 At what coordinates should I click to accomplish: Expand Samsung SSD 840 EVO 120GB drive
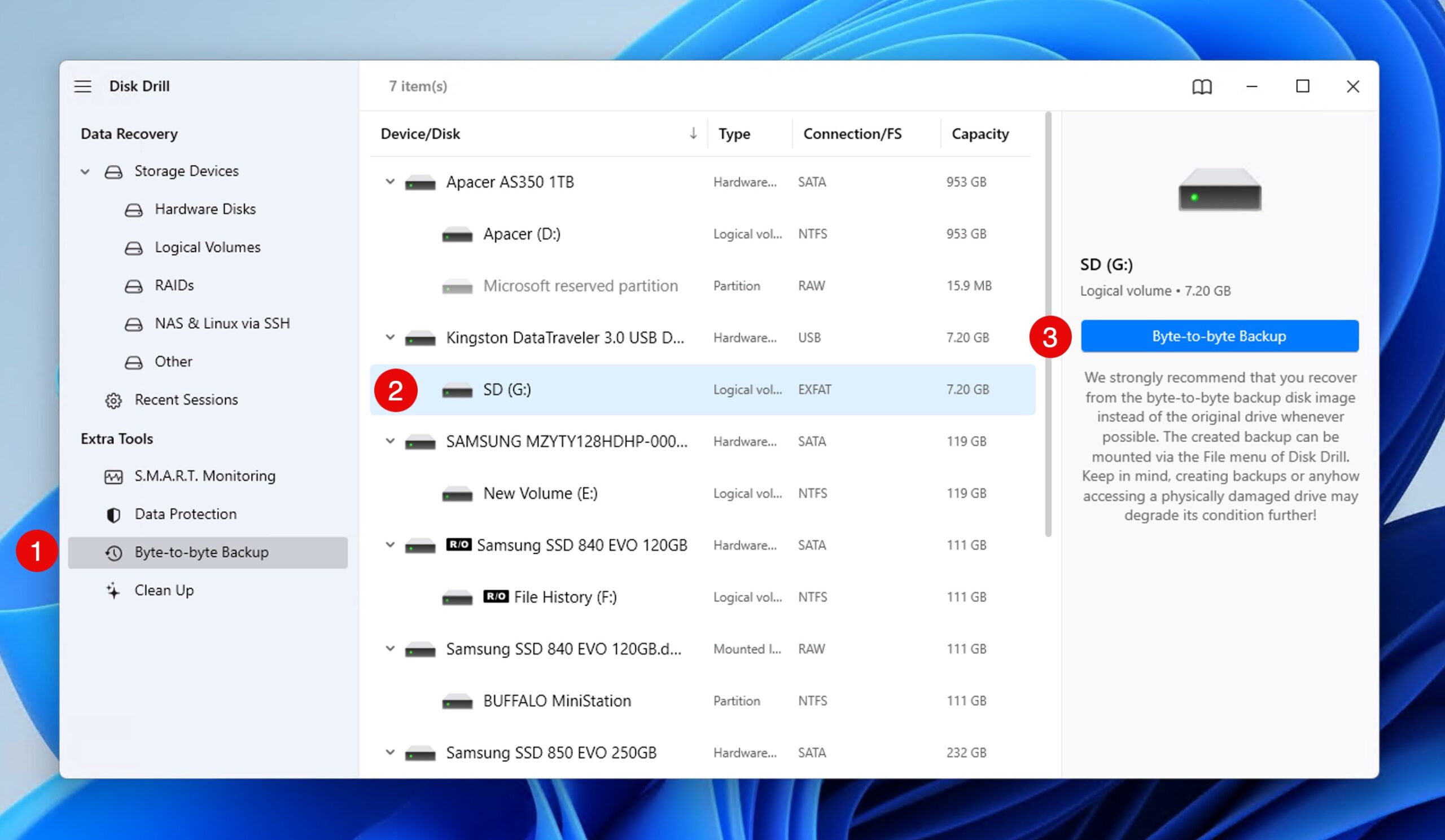[390, 545]
